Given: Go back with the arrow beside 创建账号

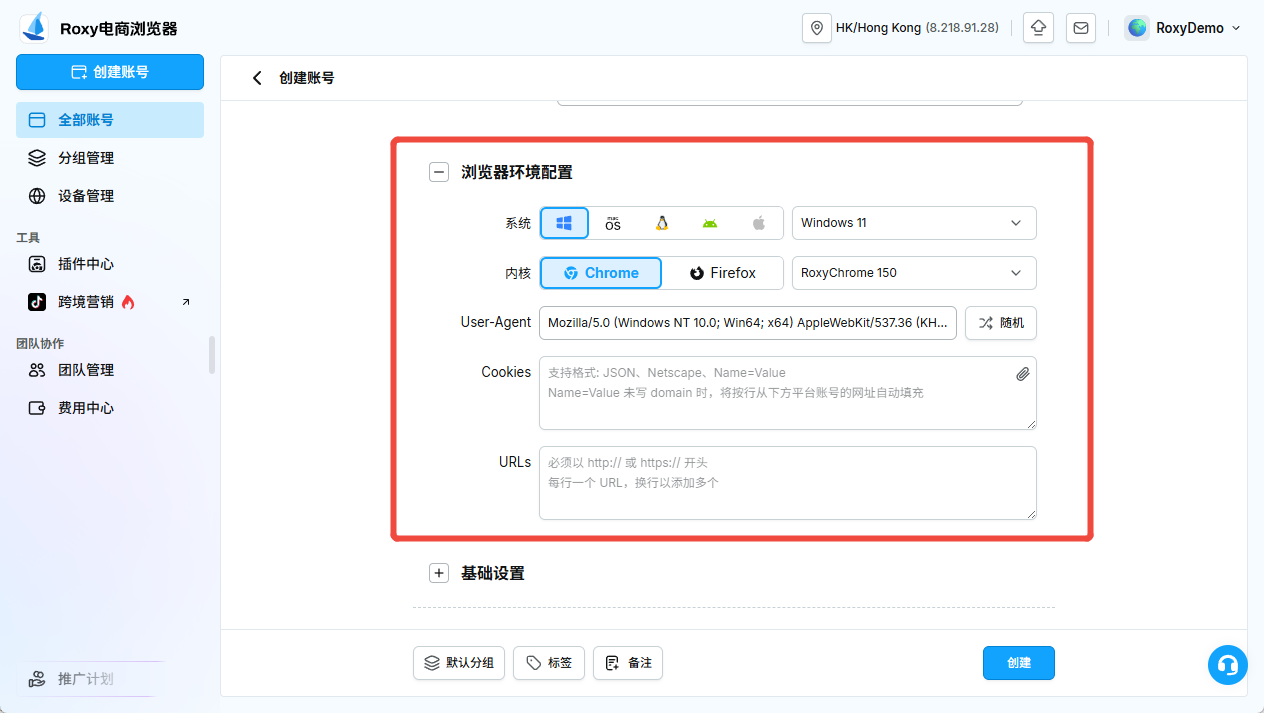Looking at the screenshot, I should (258, 78).
